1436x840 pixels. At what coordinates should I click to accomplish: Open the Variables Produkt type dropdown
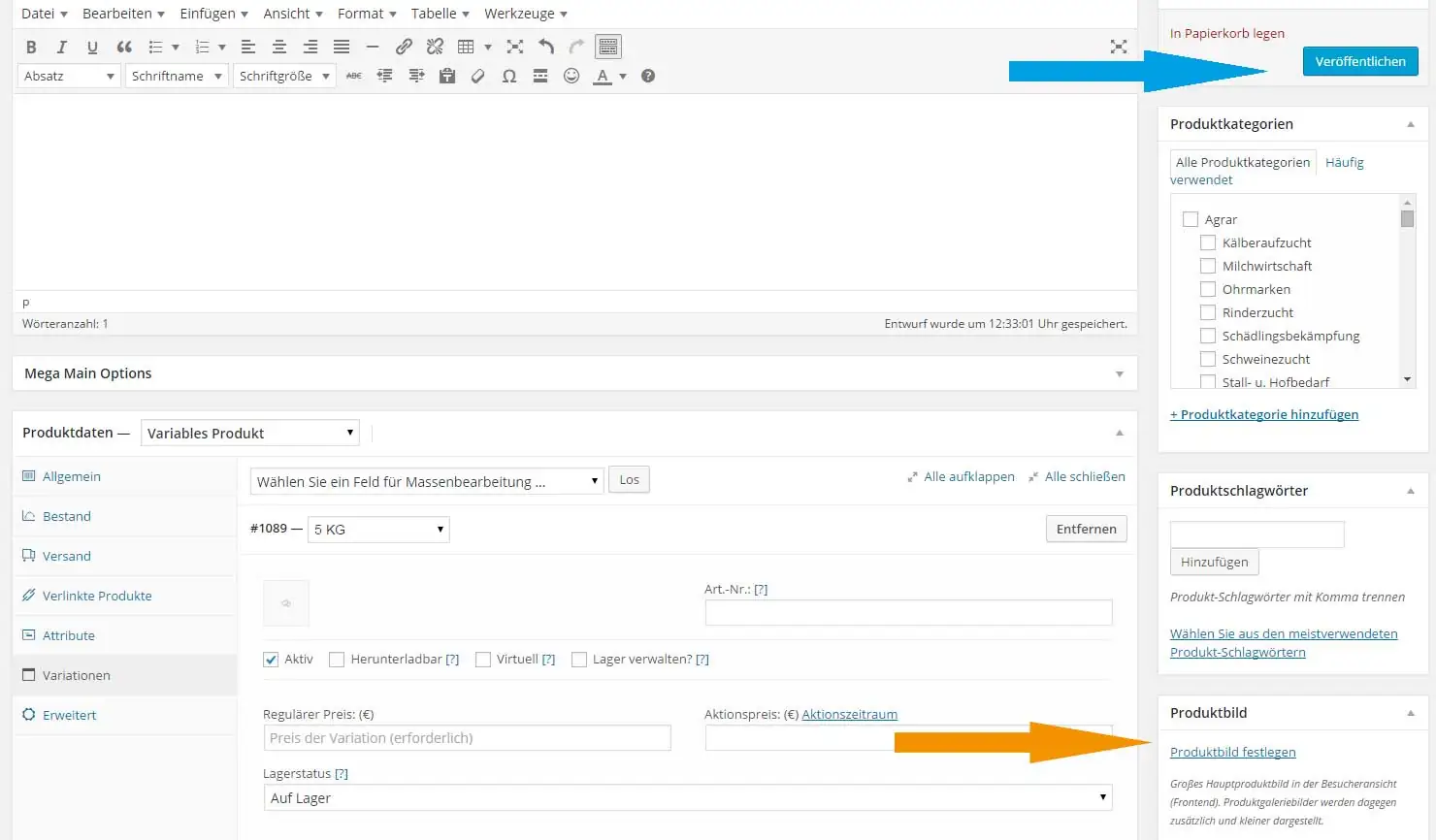pos(249,433)
